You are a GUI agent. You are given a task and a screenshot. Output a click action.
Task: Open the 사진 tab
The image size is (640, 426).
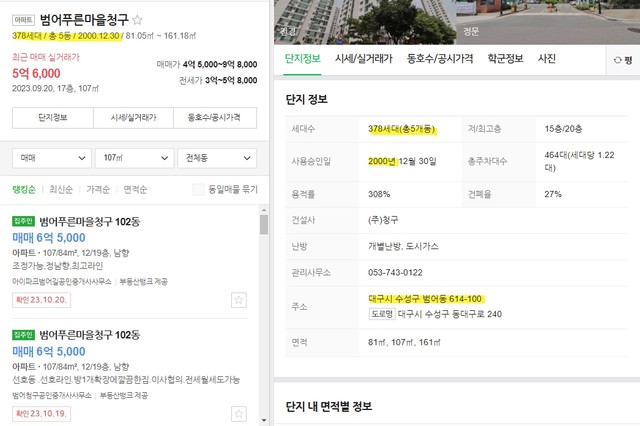click(547, 59)
